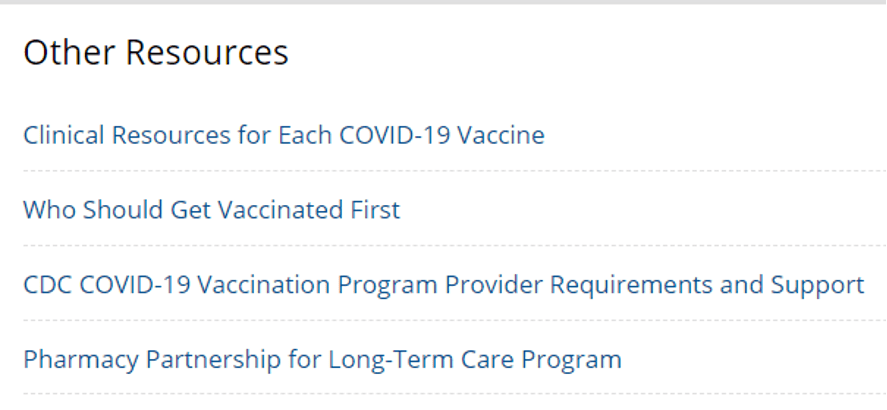Click the last link under Other Resources
The width and height of the screenshot is (887, 410).
[x=322, y=359]
